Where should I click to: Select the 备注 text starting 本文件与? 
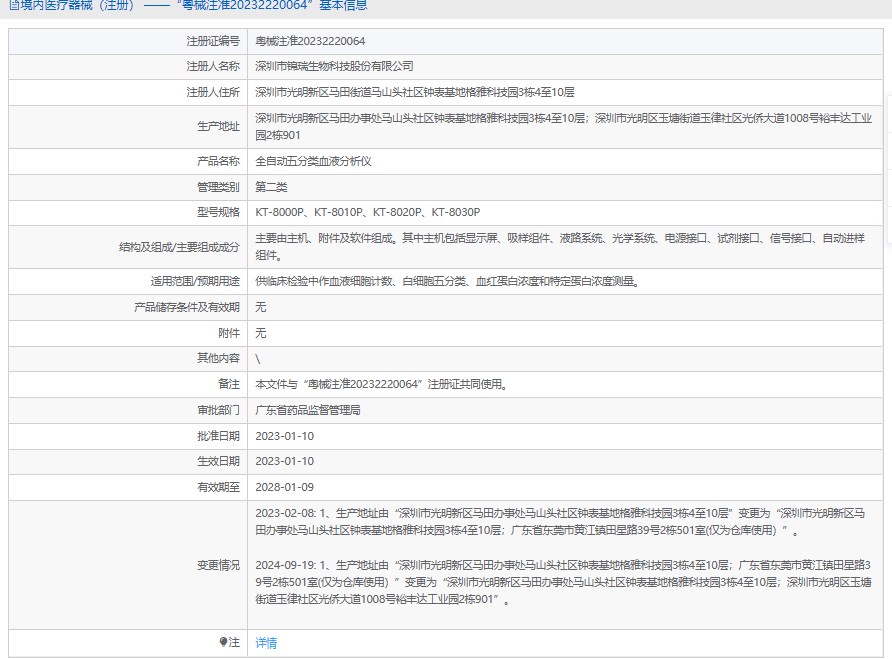pyautogui.click(x=382, y=384)
